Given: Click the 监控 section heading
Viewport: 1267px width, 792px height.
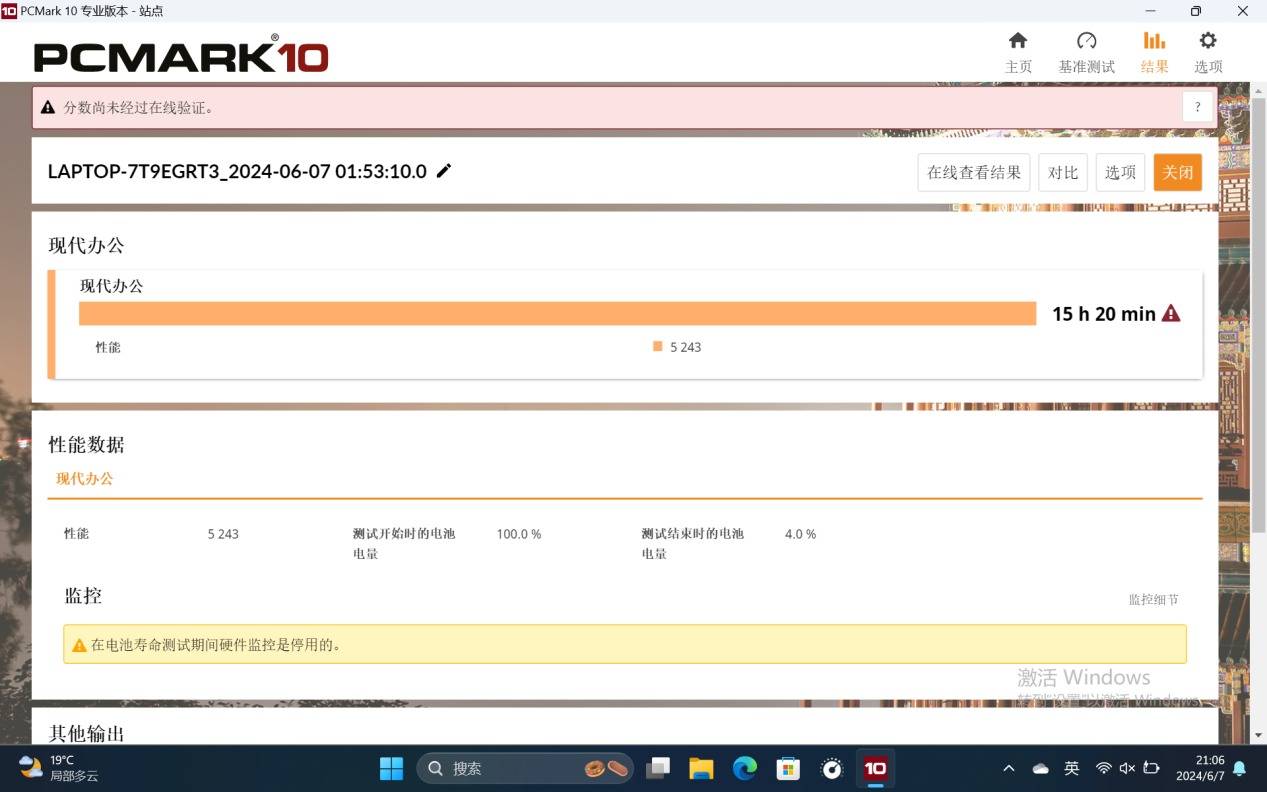Looking at the screenshot, I should (x=83, y=596).
